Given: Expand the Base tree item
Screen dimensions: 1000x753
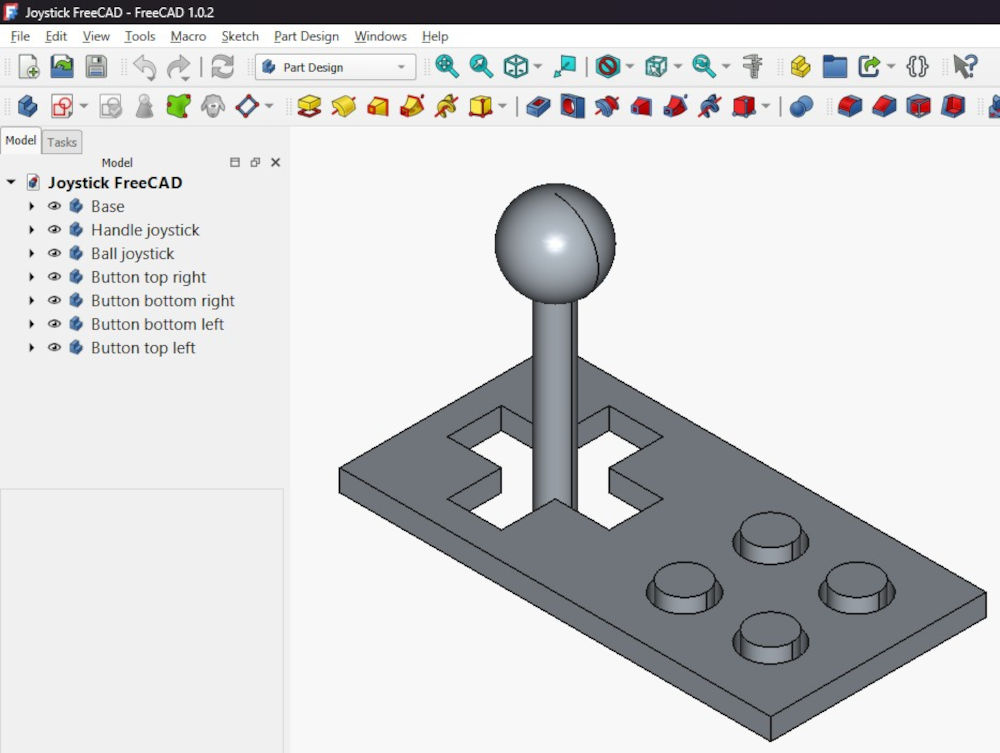Looking at the screenshot, I should coord(31,206).
